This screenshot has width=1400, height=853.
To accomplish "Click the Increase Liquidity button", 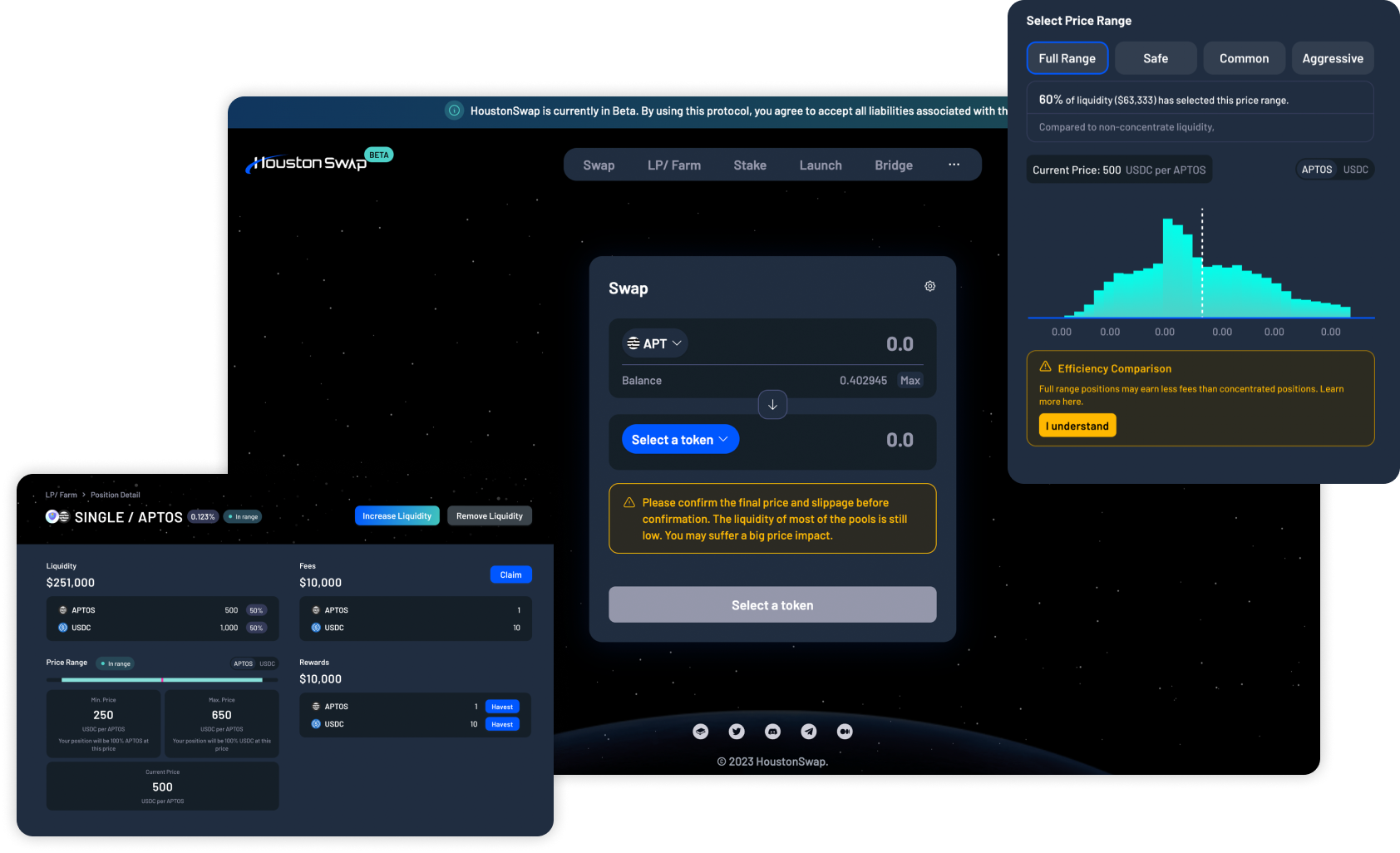I will click(x=397, y=516).
